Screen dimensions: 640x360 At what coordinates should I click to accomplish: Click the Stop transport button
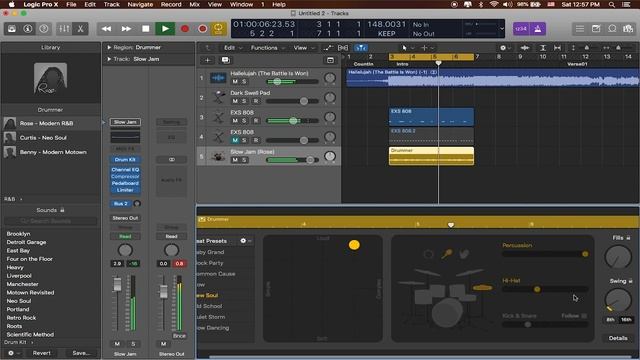(145, 29)
